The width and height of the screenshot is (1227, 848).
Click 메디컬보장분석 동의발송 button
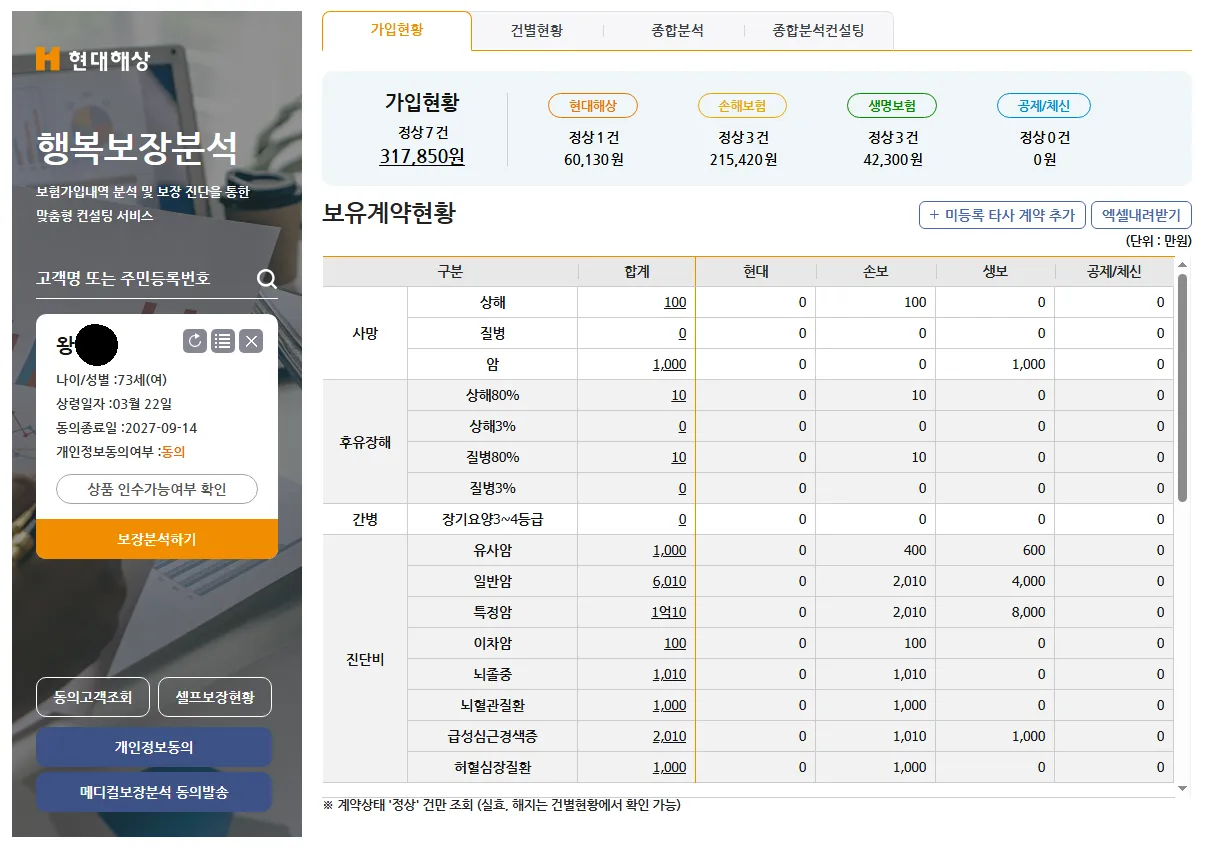[154, 792]
